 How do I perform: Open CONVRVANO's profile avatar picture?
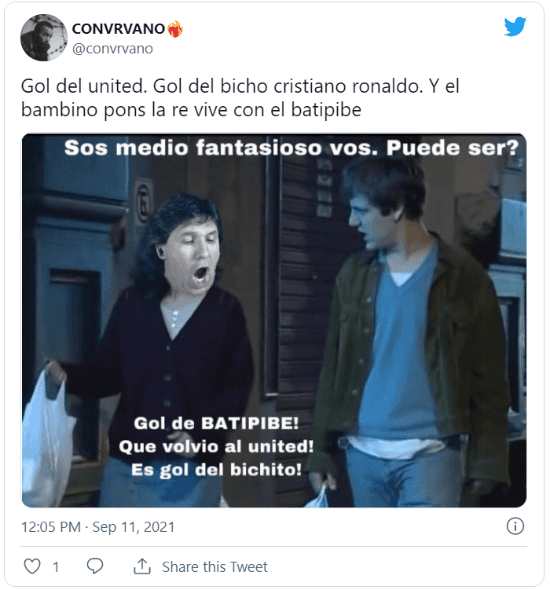44,38
